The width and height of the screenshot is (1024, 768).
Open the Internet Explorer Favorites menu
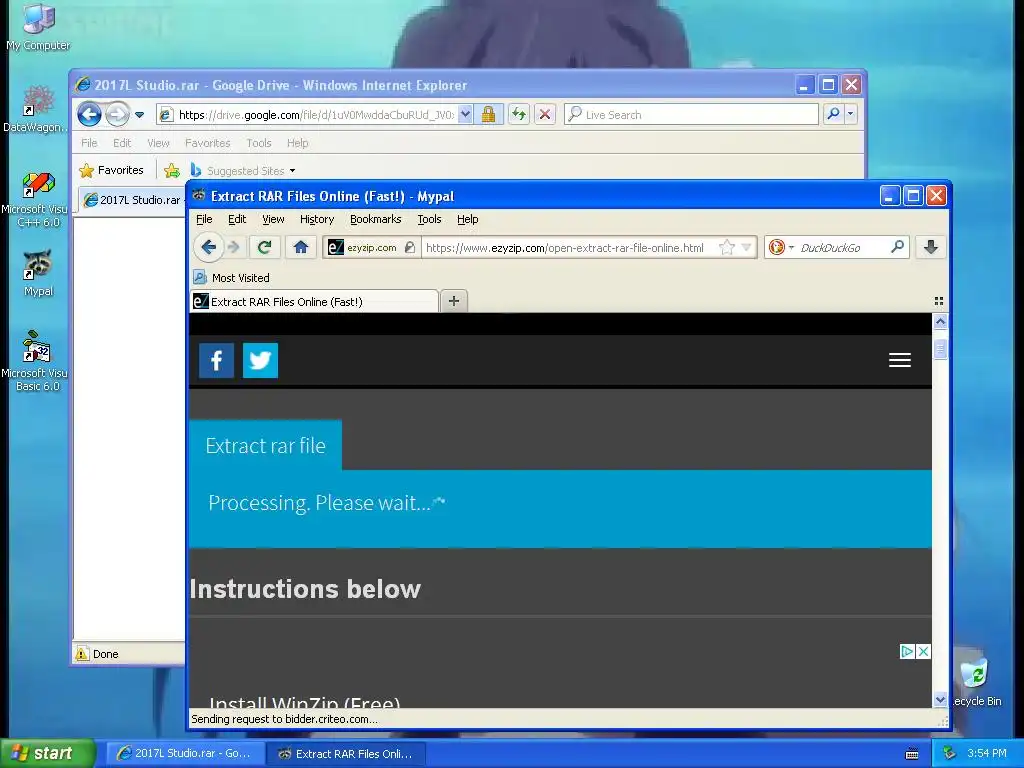tap(208, 143)
